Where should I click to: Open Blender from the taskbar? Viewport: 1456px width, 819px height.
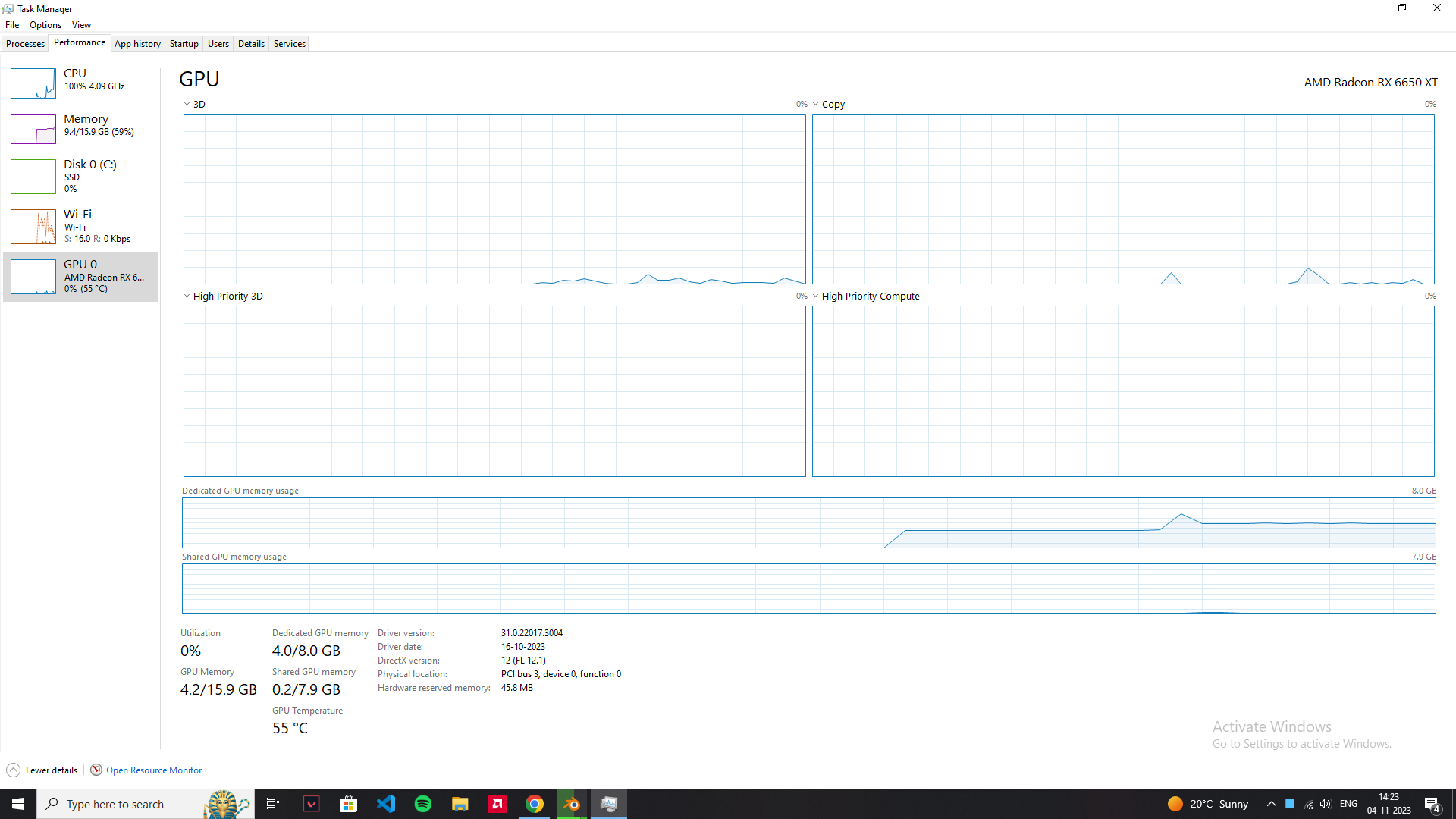(x=572, y=804)
